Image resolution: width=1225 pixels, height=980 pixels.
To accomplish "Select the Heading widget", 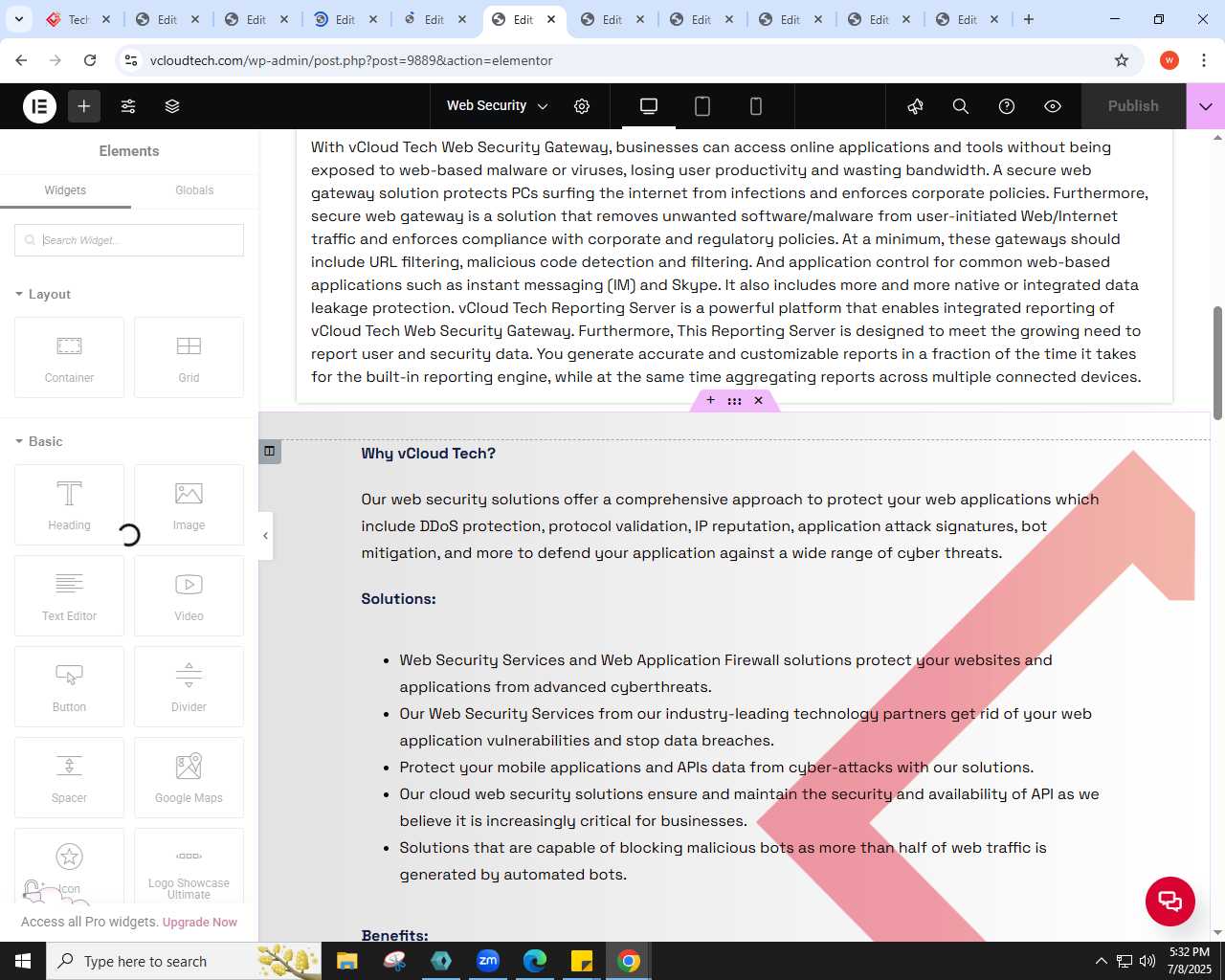I will click(x=69, y=504).
